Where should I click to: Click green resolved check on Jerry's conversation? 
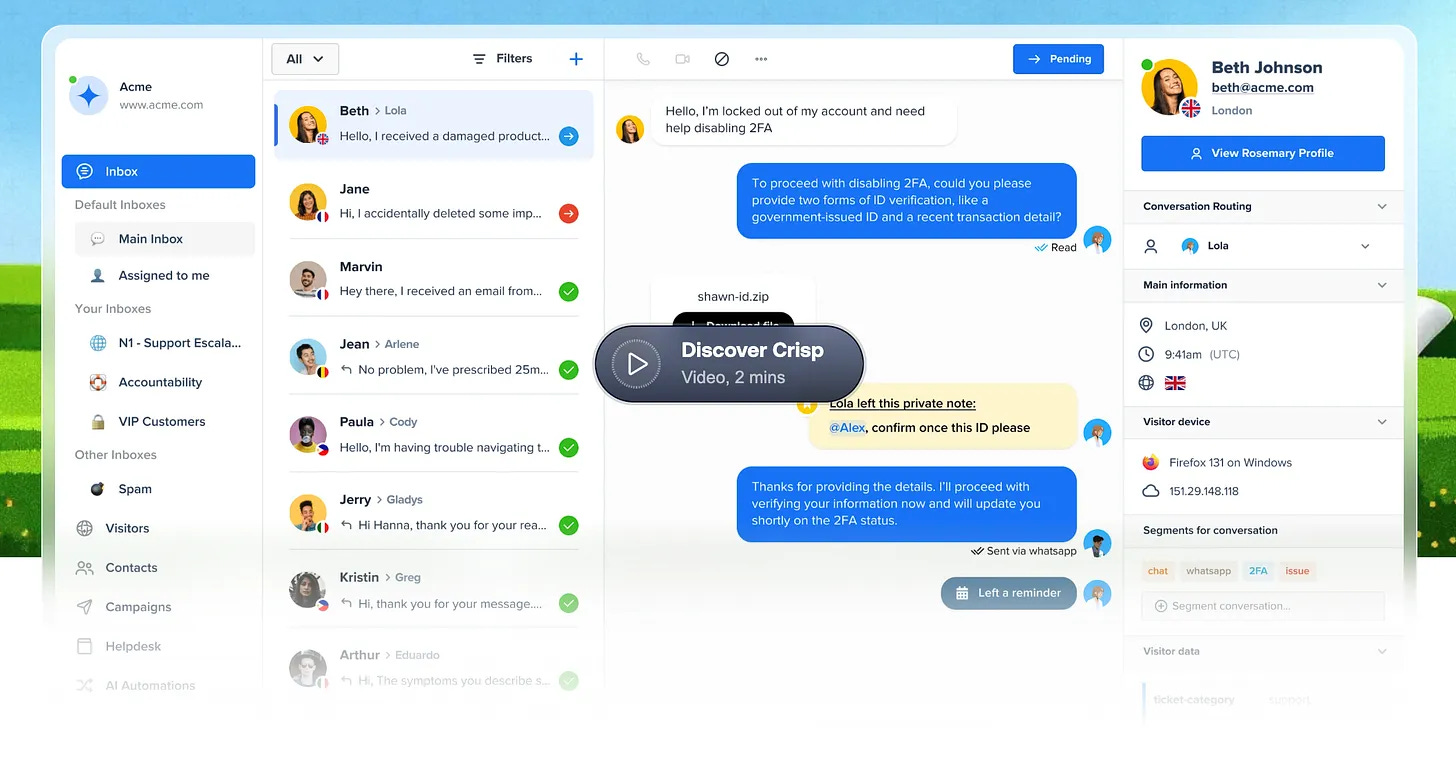pyautogui.click(x=568, y=525)
